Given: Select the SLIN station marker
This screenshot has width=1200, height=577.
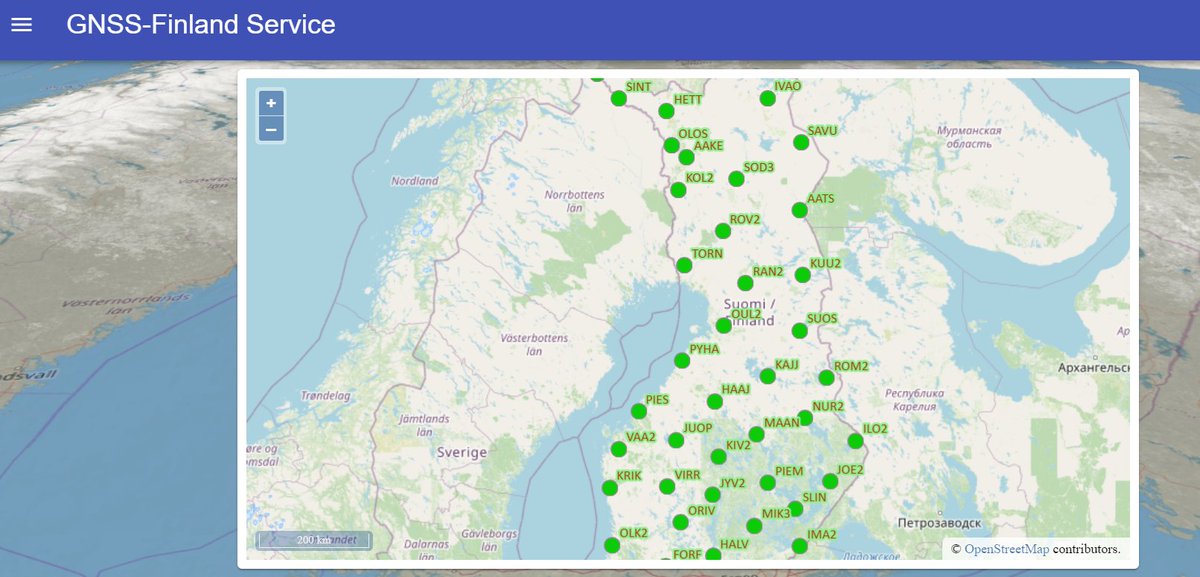Looking at the screenshot, I should click(x=795, y=509).
